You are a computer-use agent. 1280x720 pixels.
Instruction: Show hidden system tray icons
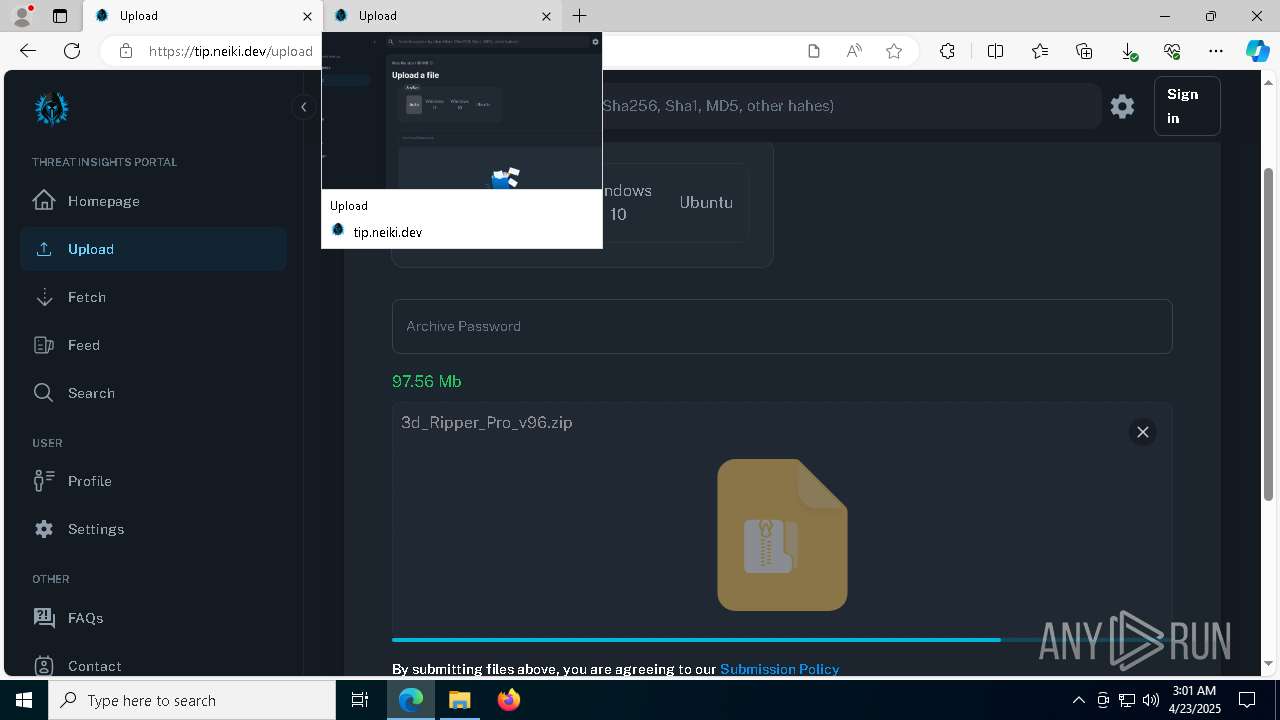(1078, 700)
